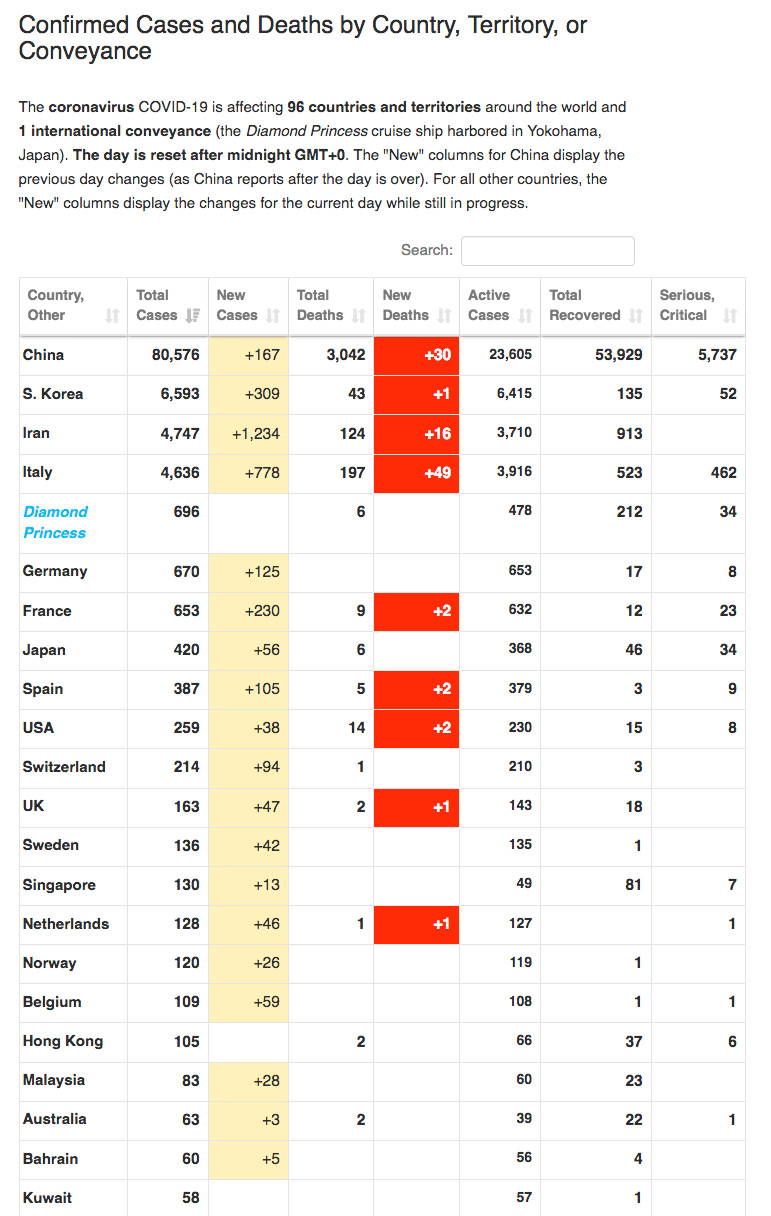Viewport: 771px width, 1216px height.
Task: Select the Japan row name
Action: tap(44, 650)
